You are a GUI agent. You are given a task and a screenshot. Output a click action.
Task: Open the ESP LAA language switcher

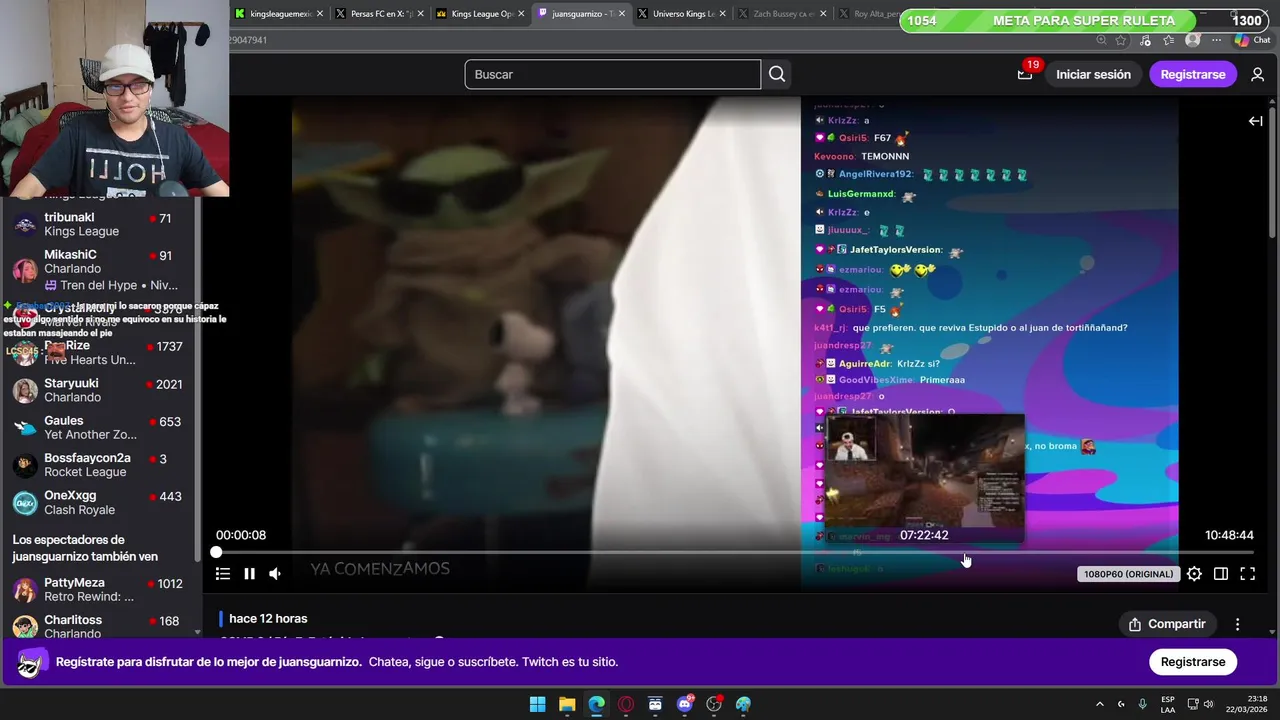[1168, 704]
